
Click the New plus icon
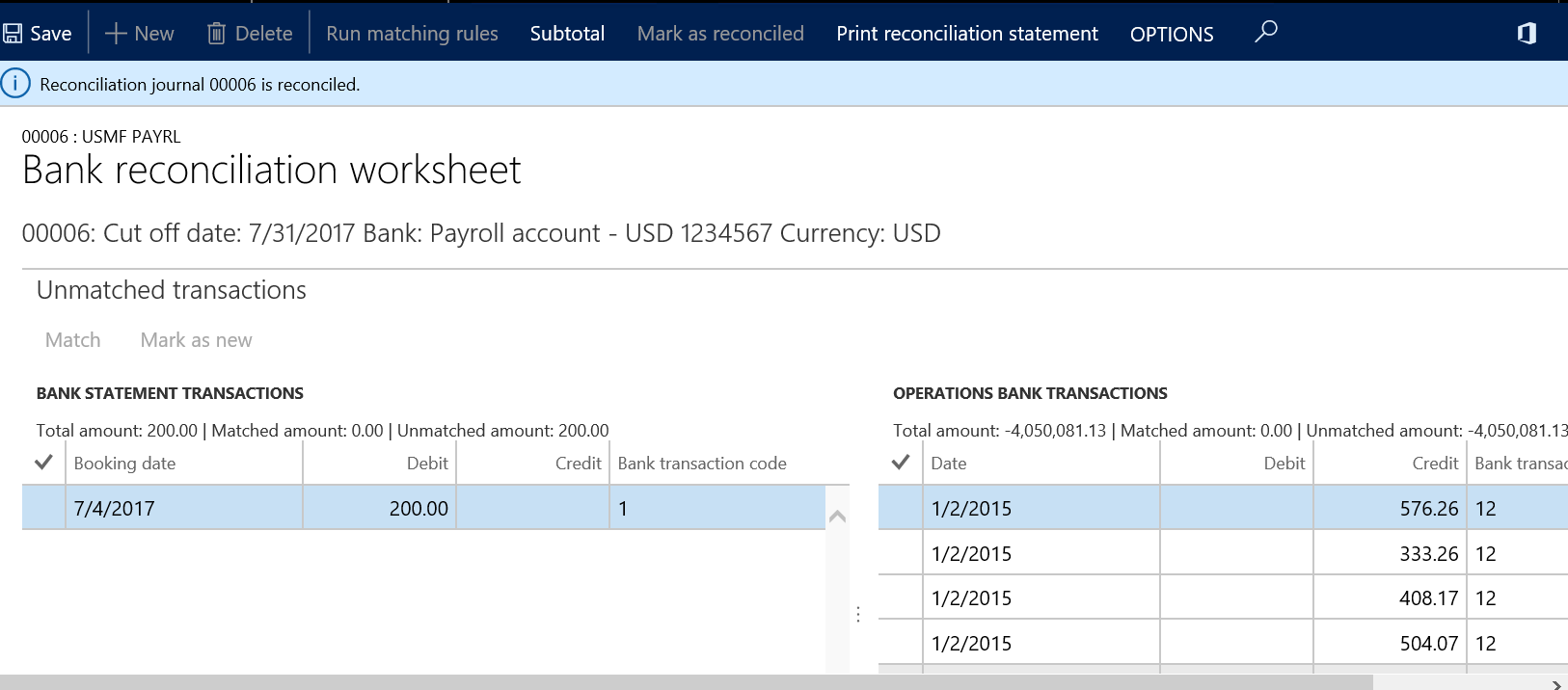click(116, 34)
